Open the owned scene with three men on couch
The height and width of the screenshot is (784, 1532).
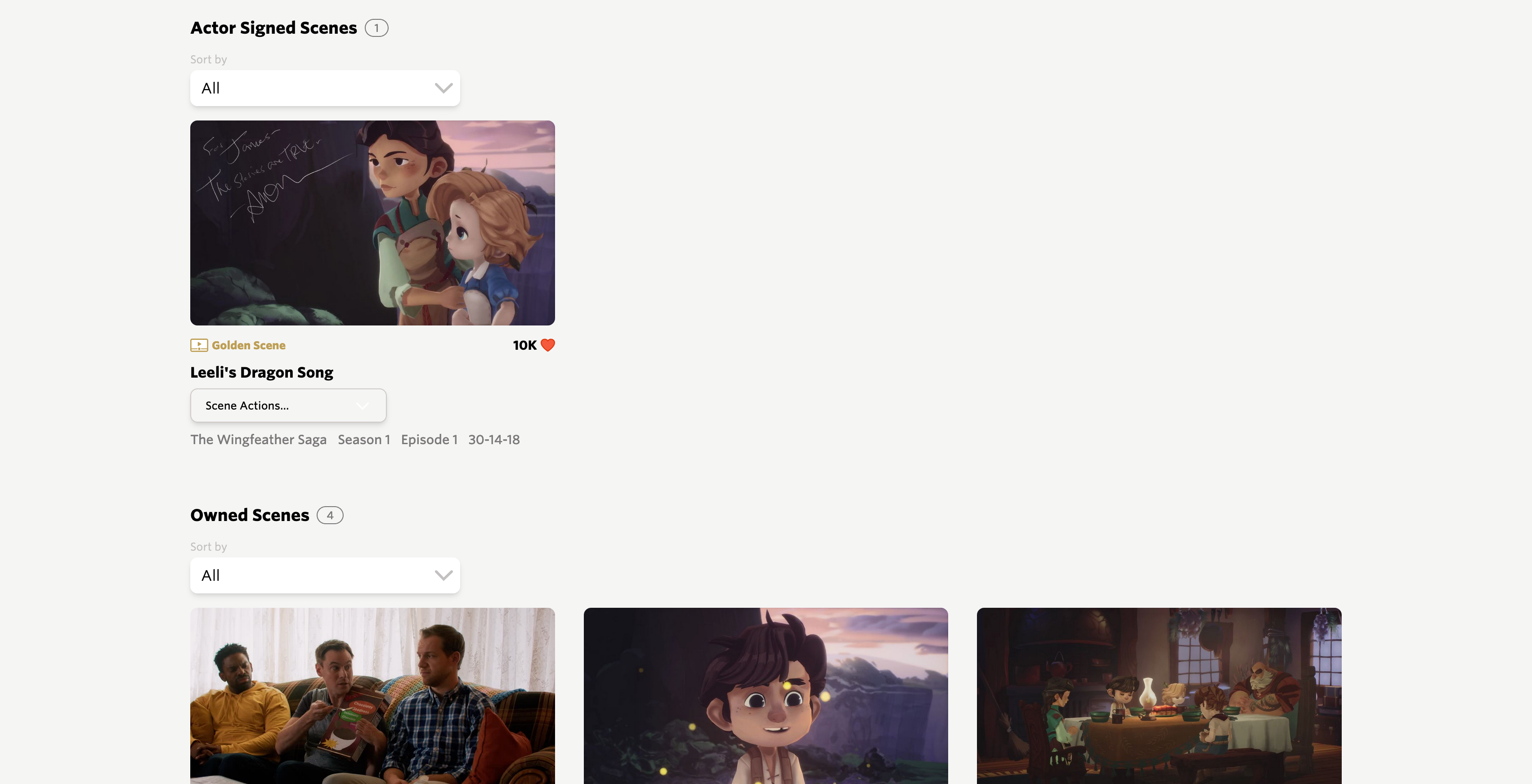[372, 695]
